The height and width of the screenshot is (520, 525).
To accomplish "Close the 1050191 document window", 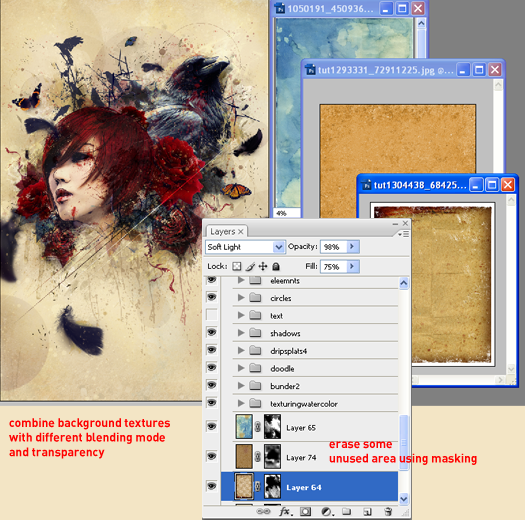I will [x=418, y=8].
